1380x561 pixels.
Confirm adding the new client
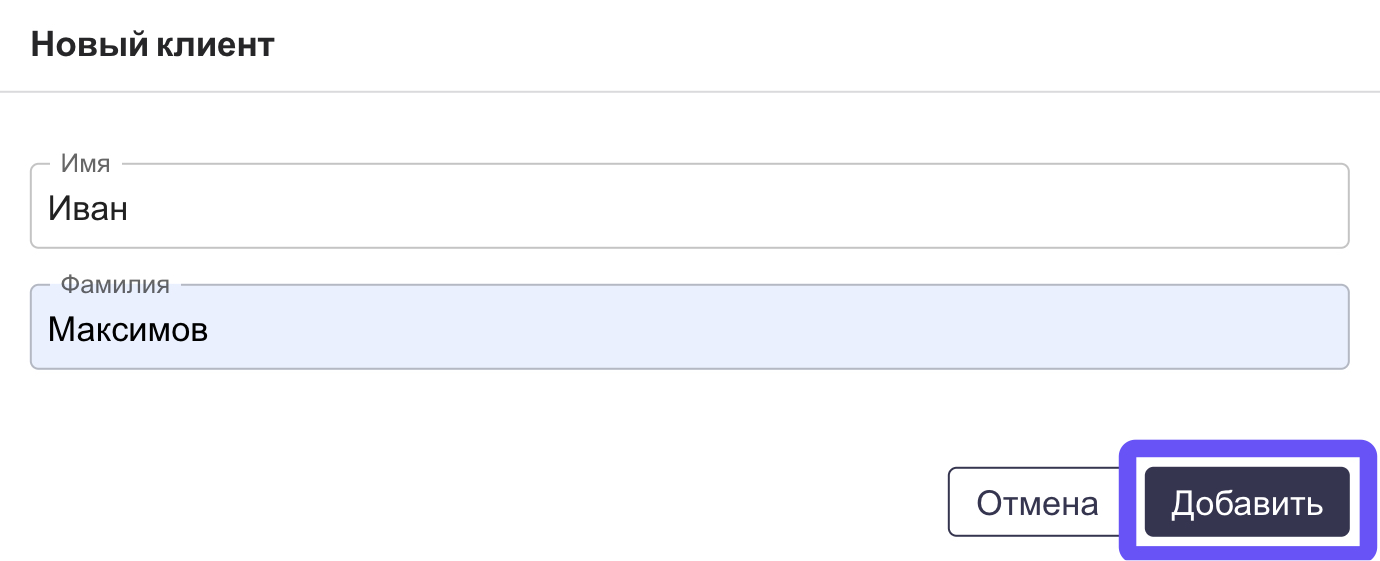1246,503
